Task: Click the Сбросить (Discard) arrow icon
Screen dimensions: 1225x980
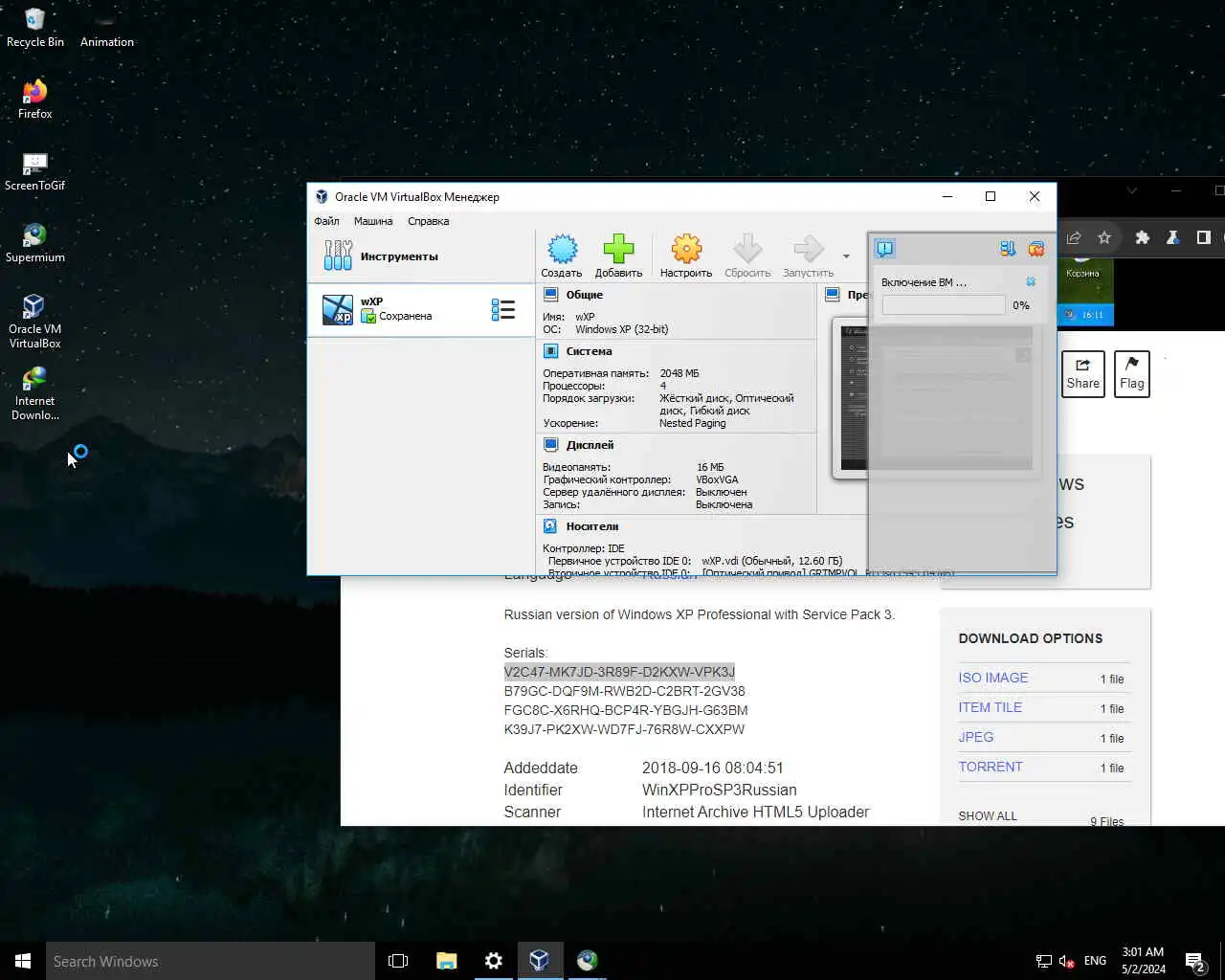Action: [747, 256]
